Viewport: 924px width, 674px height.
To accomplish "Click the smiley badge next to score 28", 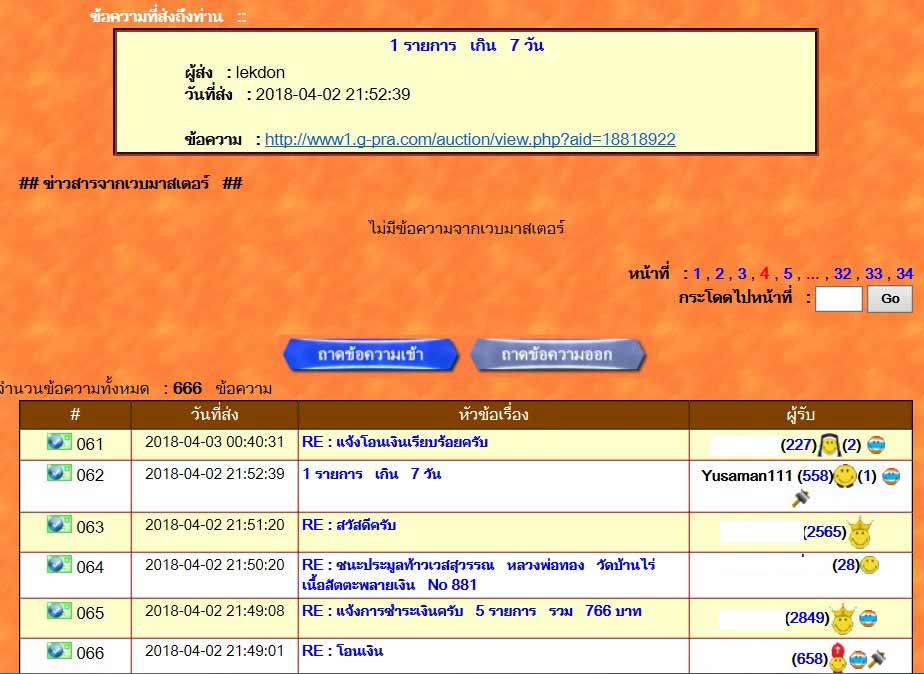I will pos(870,566).
